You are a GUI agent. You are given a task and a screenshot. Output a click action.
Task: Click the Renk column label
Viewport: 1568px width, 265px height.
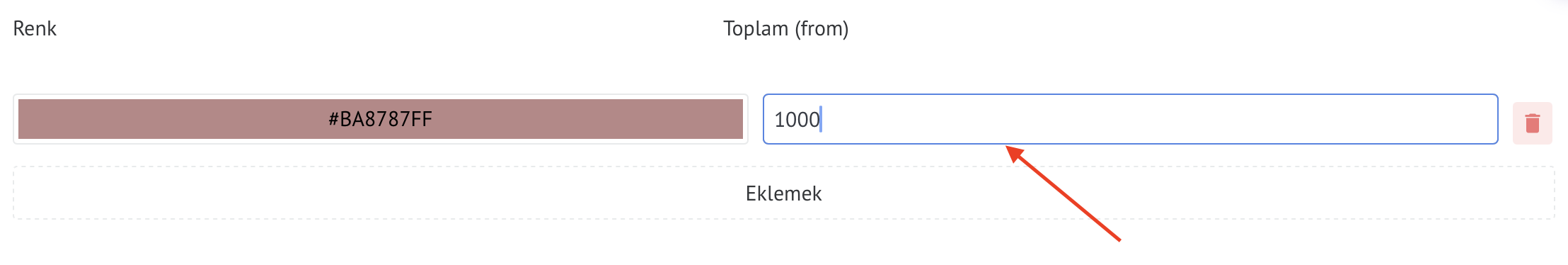click(35, 28)
